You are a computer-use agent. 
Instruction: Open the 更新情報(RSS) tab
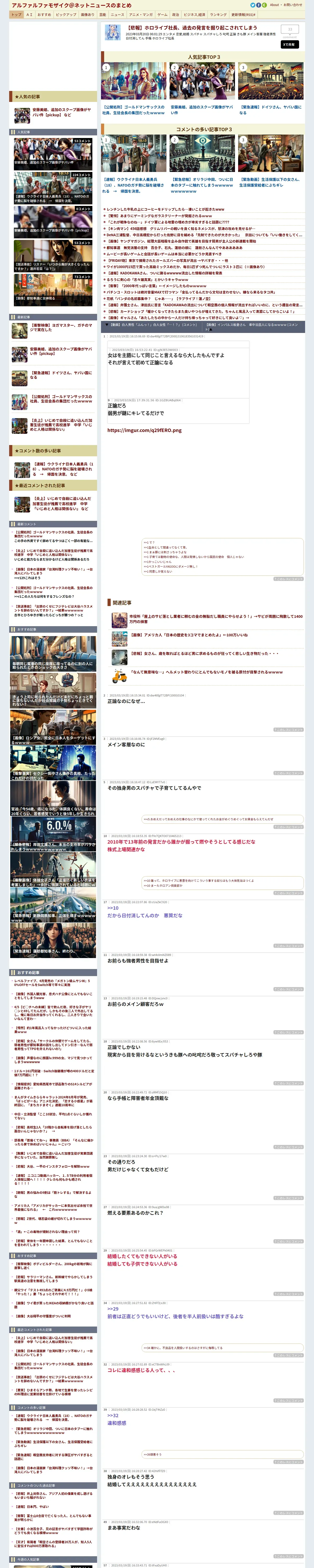click(243, 15)
